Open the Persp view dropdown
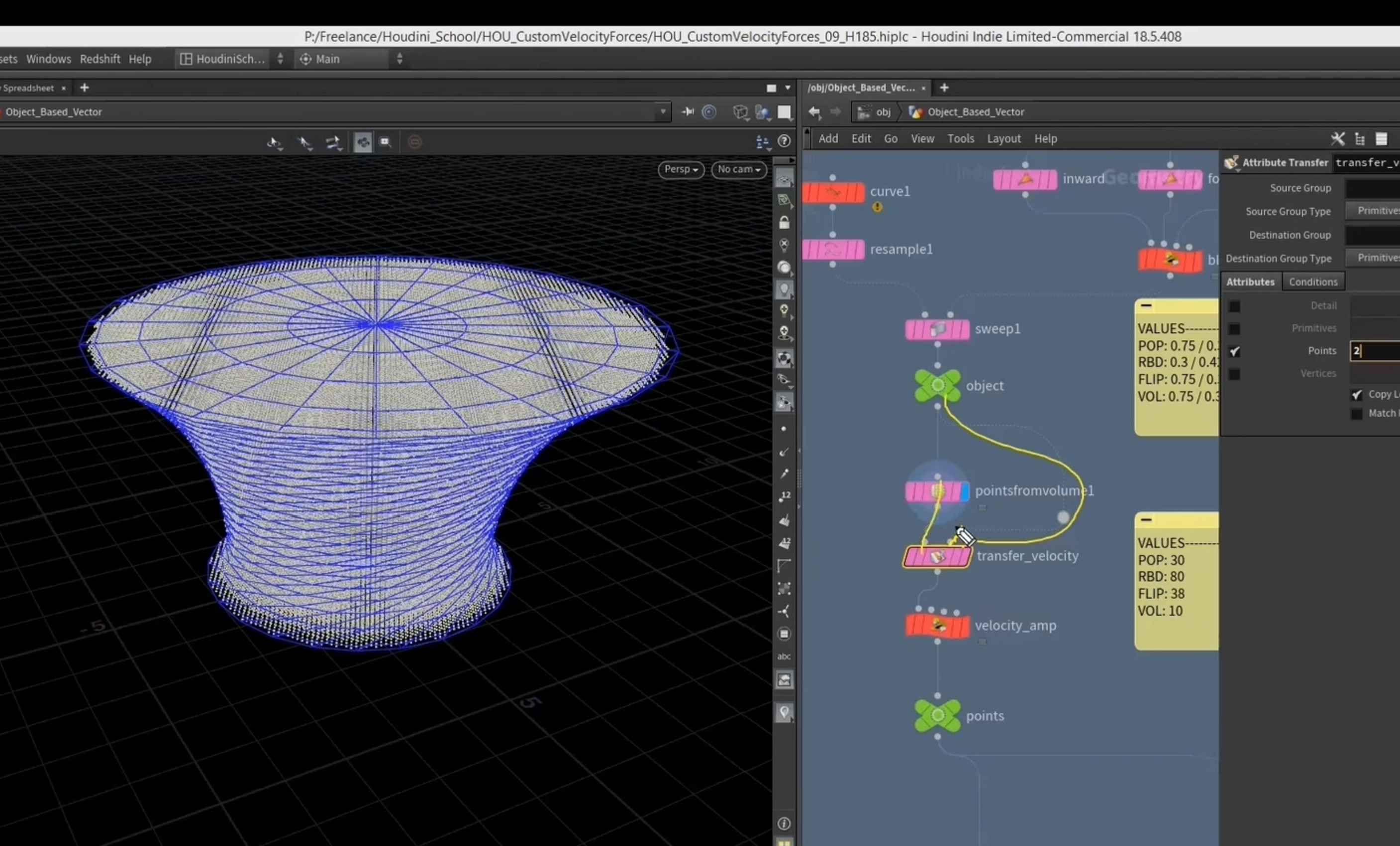Screen dimensions: 1400x846 tap(681, 169)
